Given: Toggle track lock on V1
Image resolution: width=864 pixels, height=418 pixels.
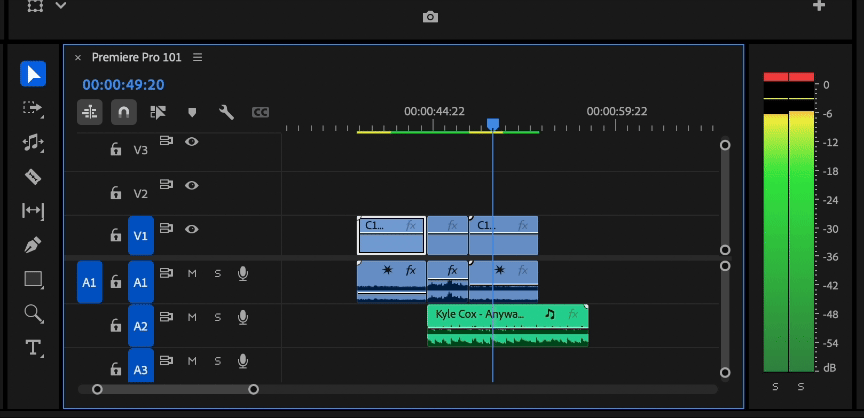Looking at the screenshot, I should coord(115,235).
